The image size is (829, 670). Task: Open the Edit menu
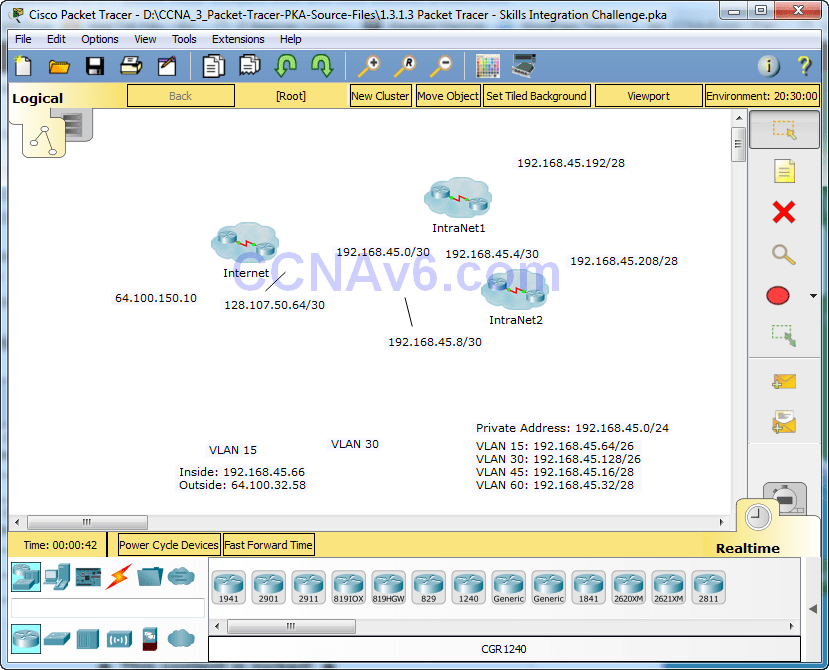(56, 39)
